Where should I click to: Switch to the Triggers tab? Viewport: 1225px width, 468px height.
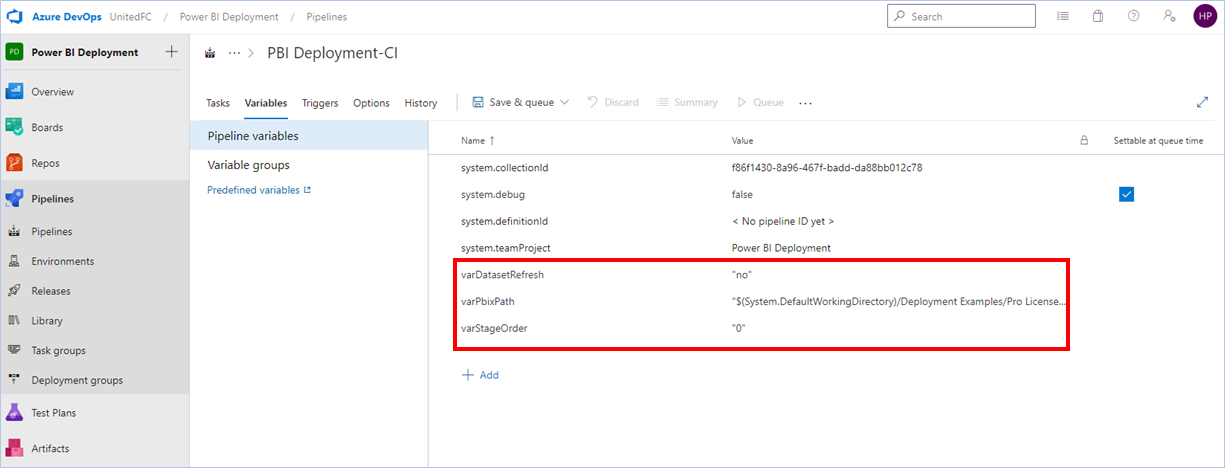320,103
